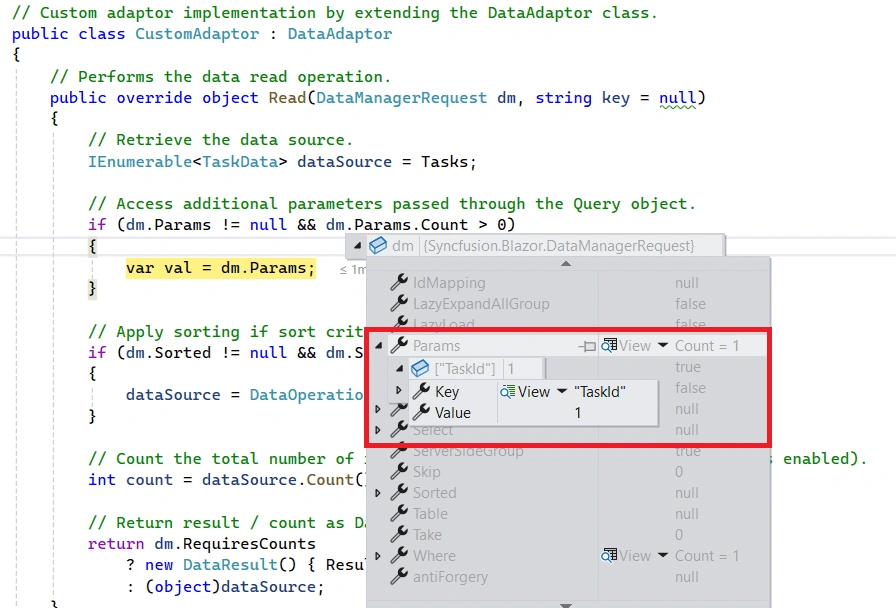Click the false value of LazyExpandAllGroup
This screenshot has width=896, height=608.
(x=690, y=303)
